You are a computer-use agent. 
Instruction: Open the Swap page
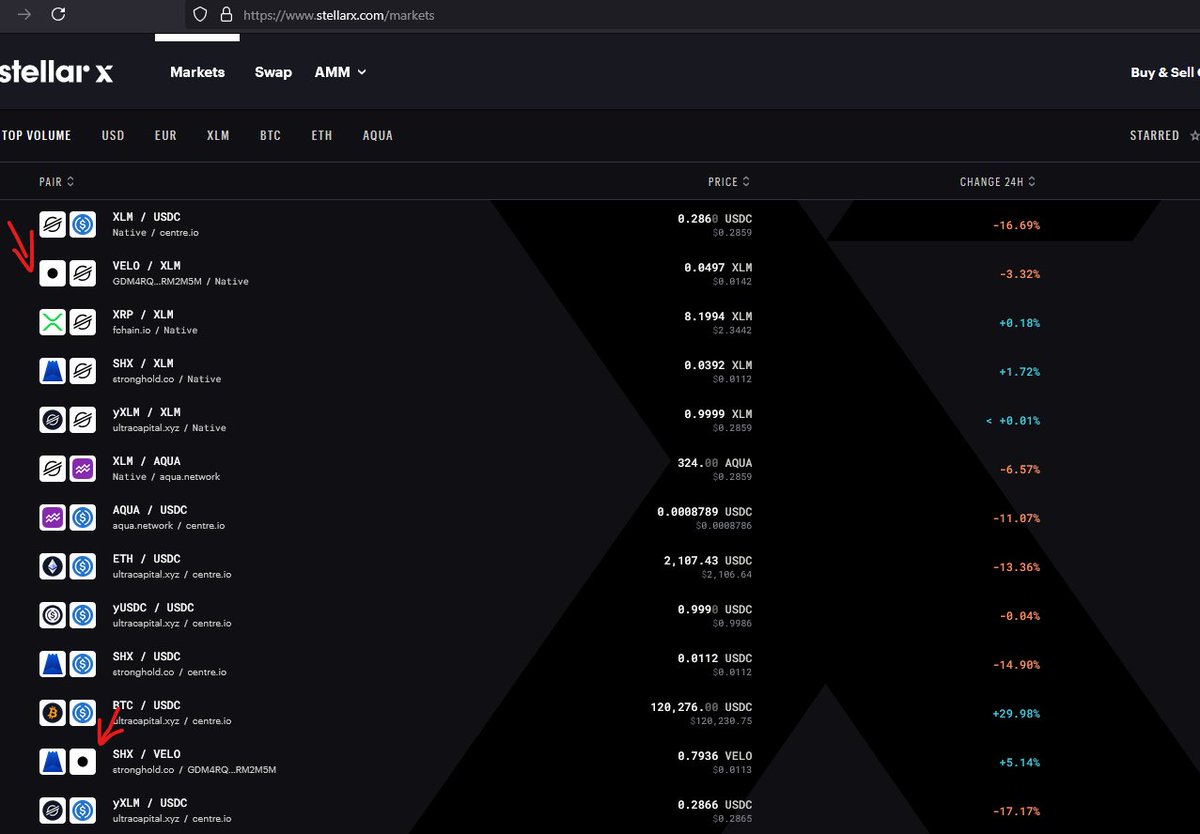tap(273, 72)
